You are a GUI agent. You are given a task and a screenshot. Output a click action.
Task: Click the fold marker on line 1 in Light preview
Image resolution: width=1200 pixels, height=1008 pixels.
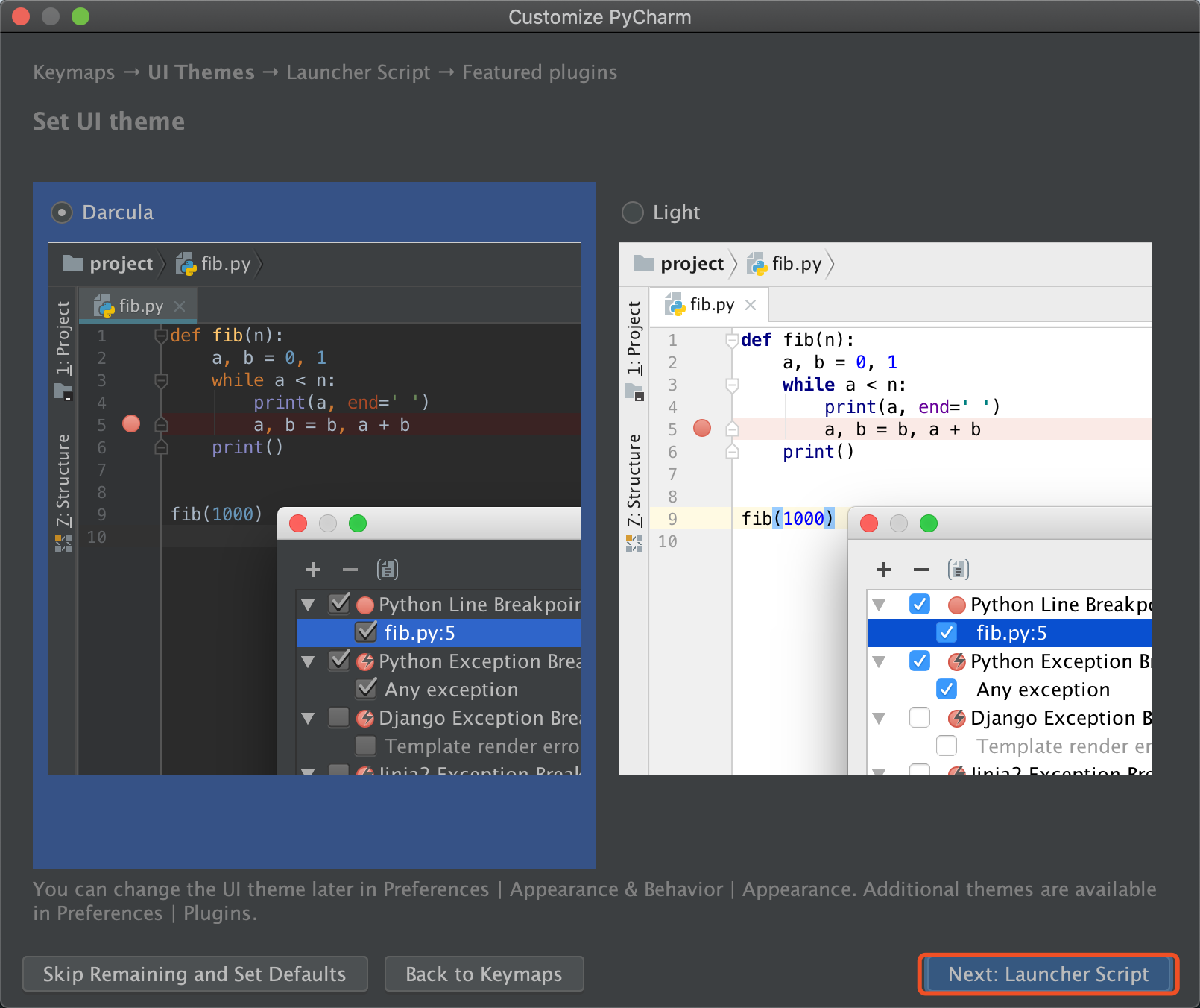point(732,341)
